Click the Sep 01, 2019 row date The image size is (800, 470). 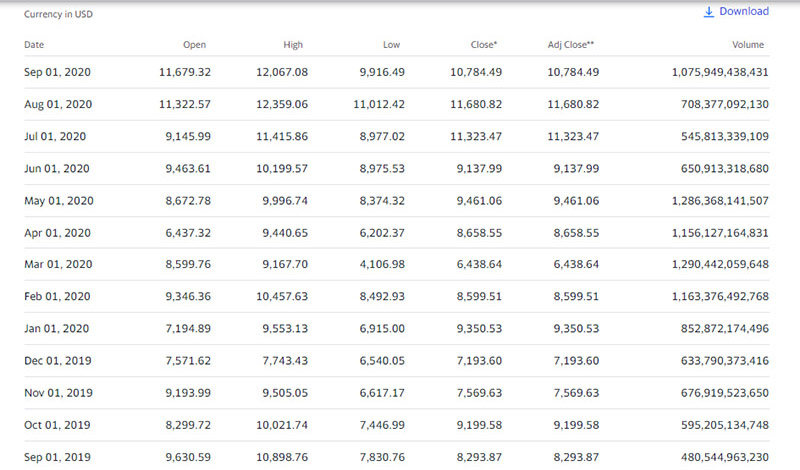click(56, 460)
